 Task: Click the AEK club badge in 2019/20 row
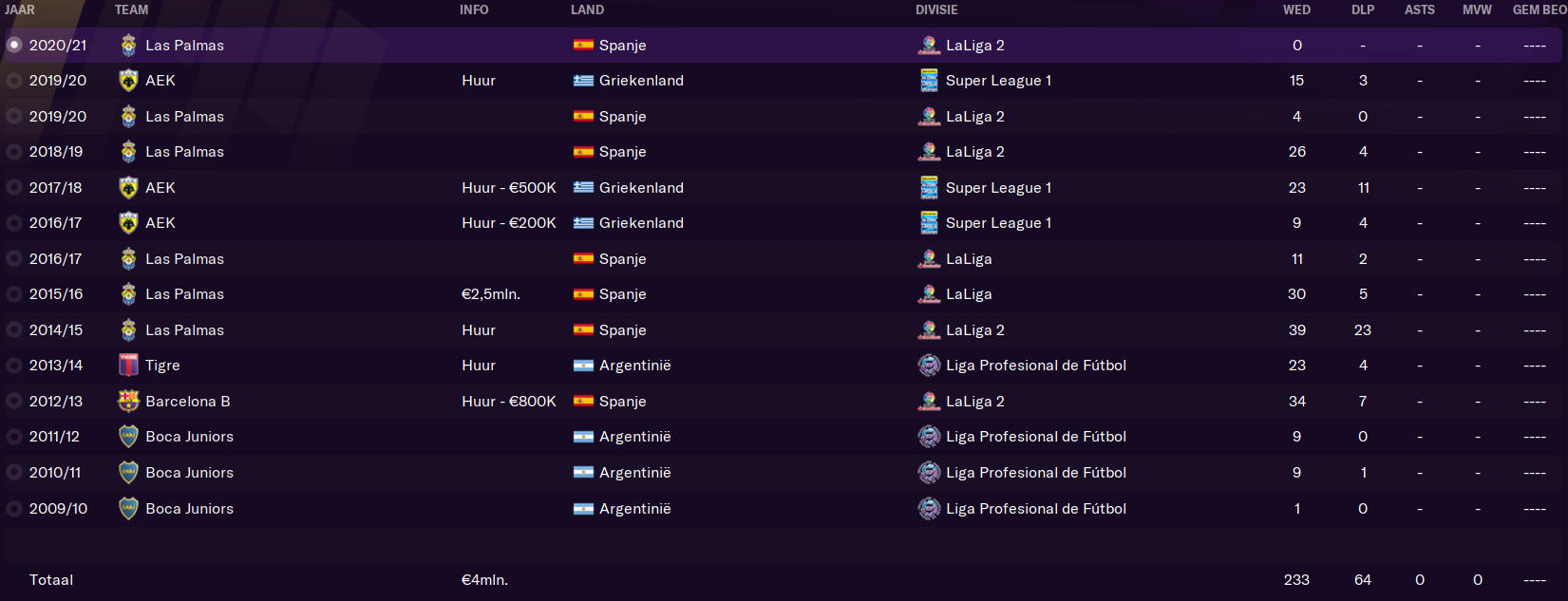click(128, 81)
